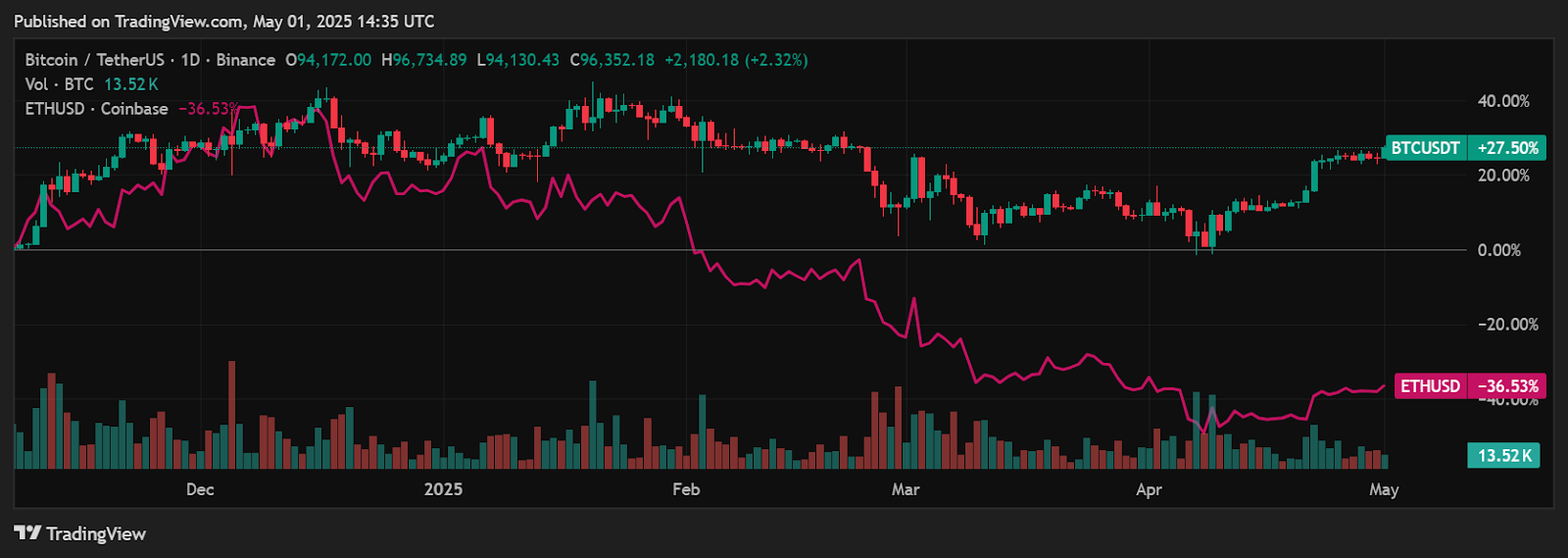
Task: Click the high value H96,734.89
Action: 423,60
